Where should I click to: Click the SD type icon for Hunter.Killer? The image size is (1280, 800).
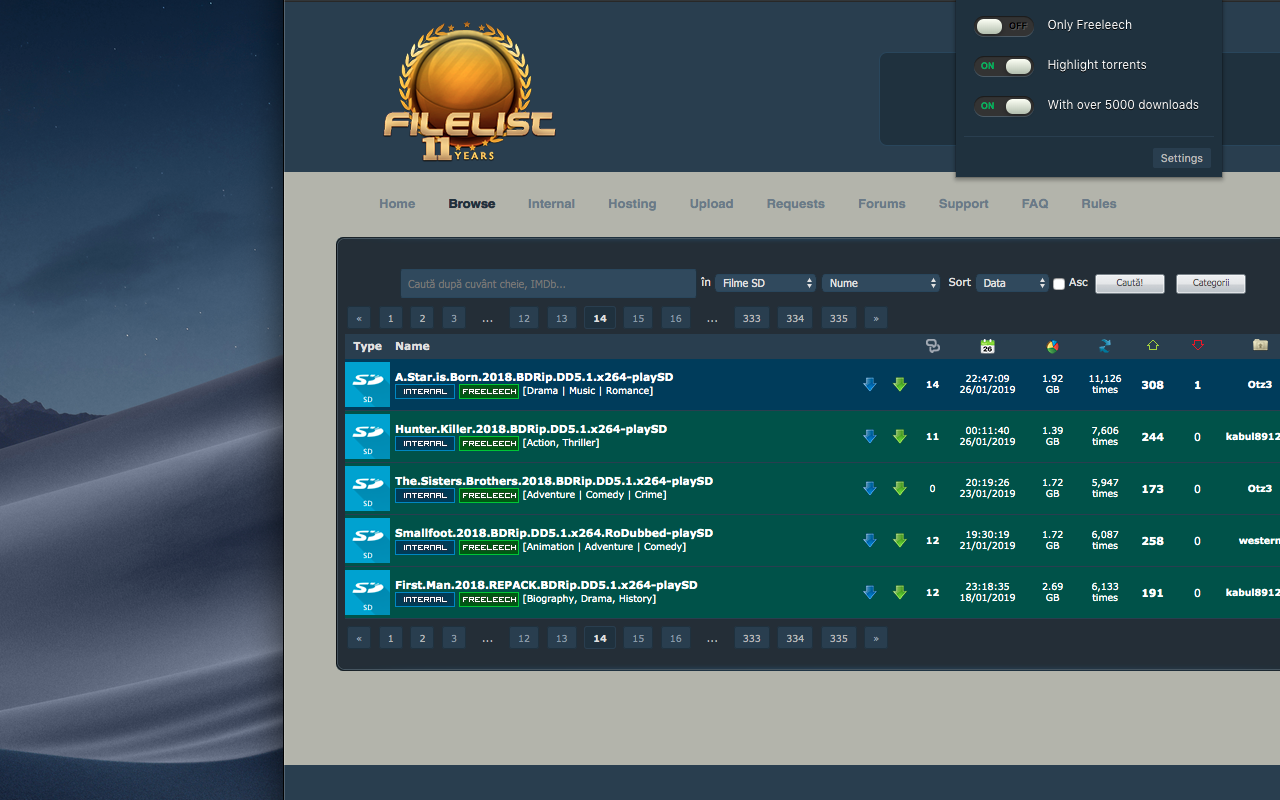pos(367,437)
